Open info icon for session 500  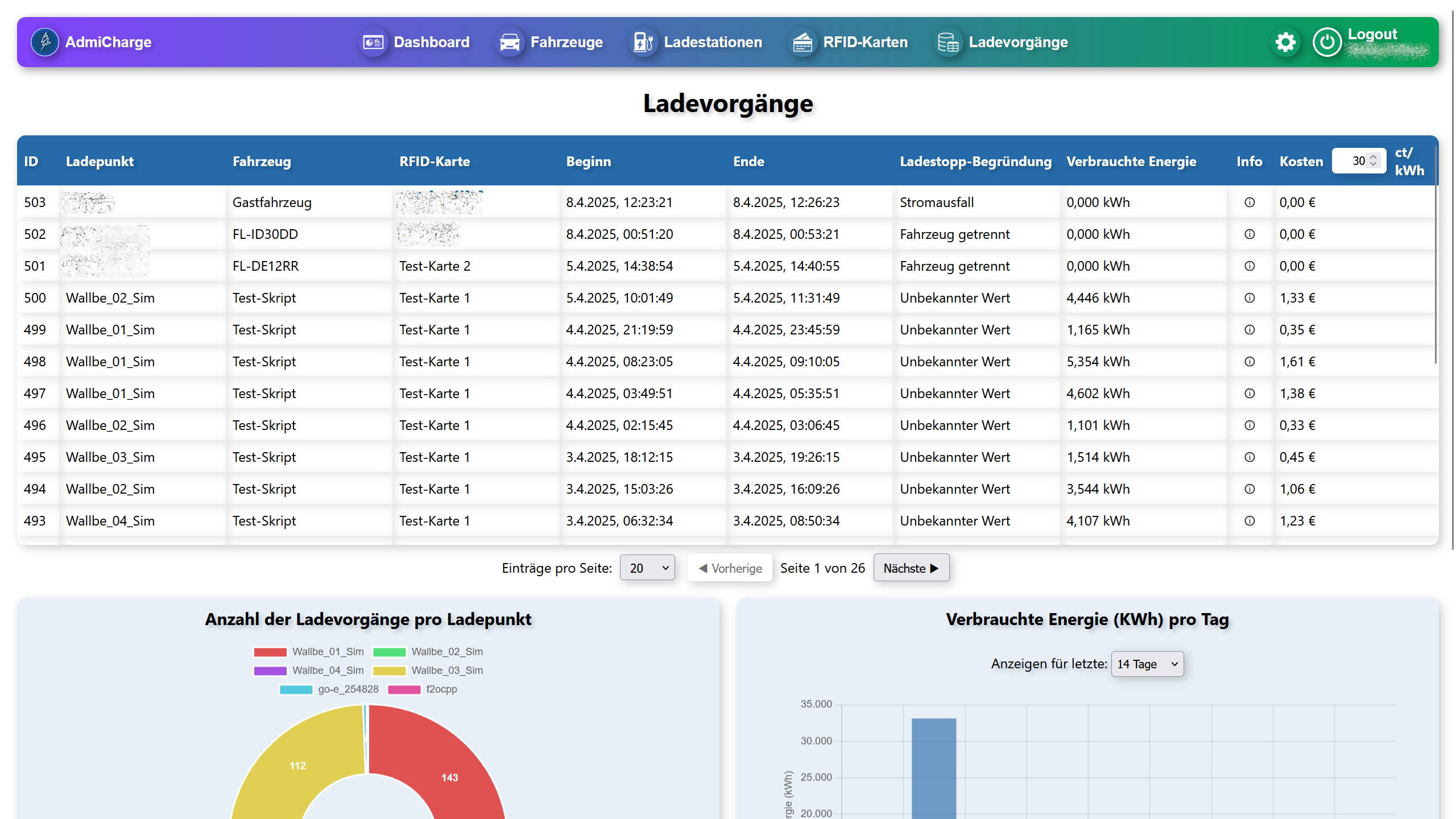click(1250, 298)
